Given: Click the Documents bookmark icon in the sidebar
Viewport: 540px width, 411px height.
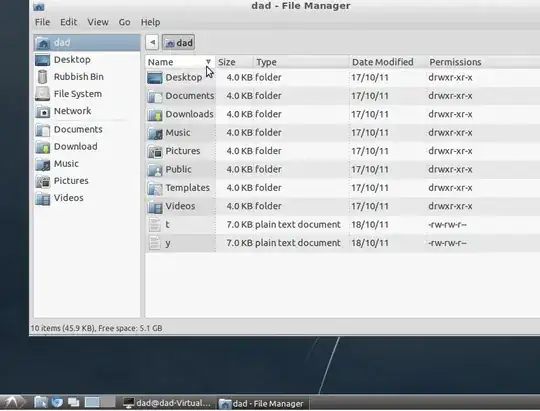Looking at the screenshot, I should 43,130.
